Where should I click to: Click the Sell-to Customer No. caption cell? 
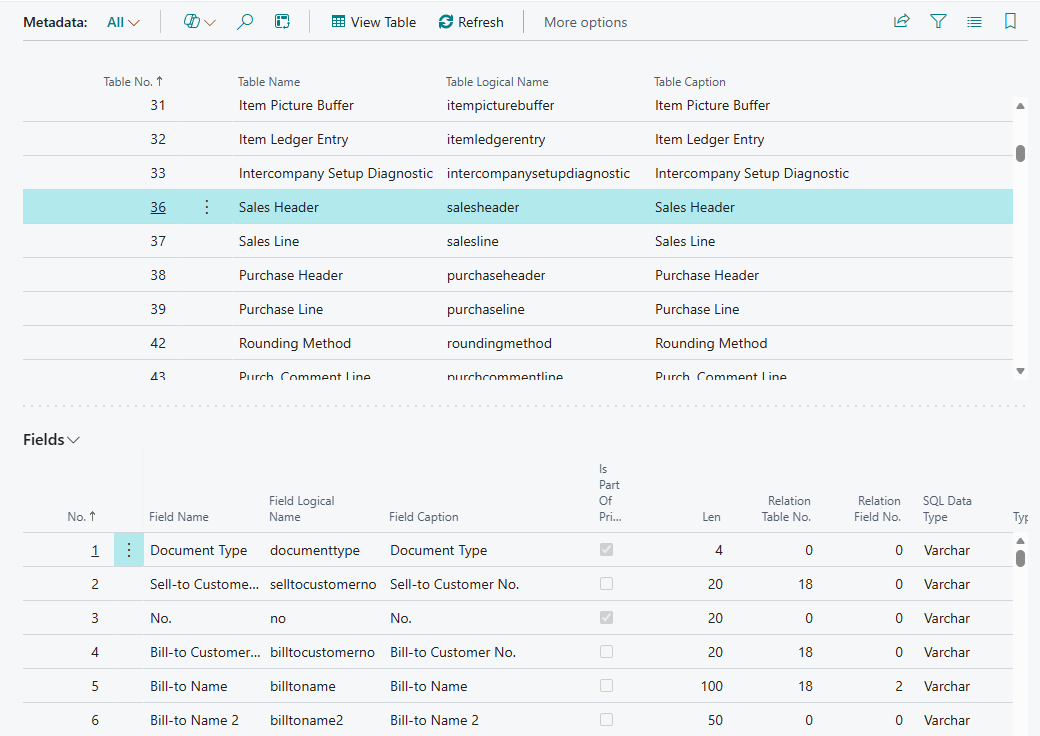[454, 584]
